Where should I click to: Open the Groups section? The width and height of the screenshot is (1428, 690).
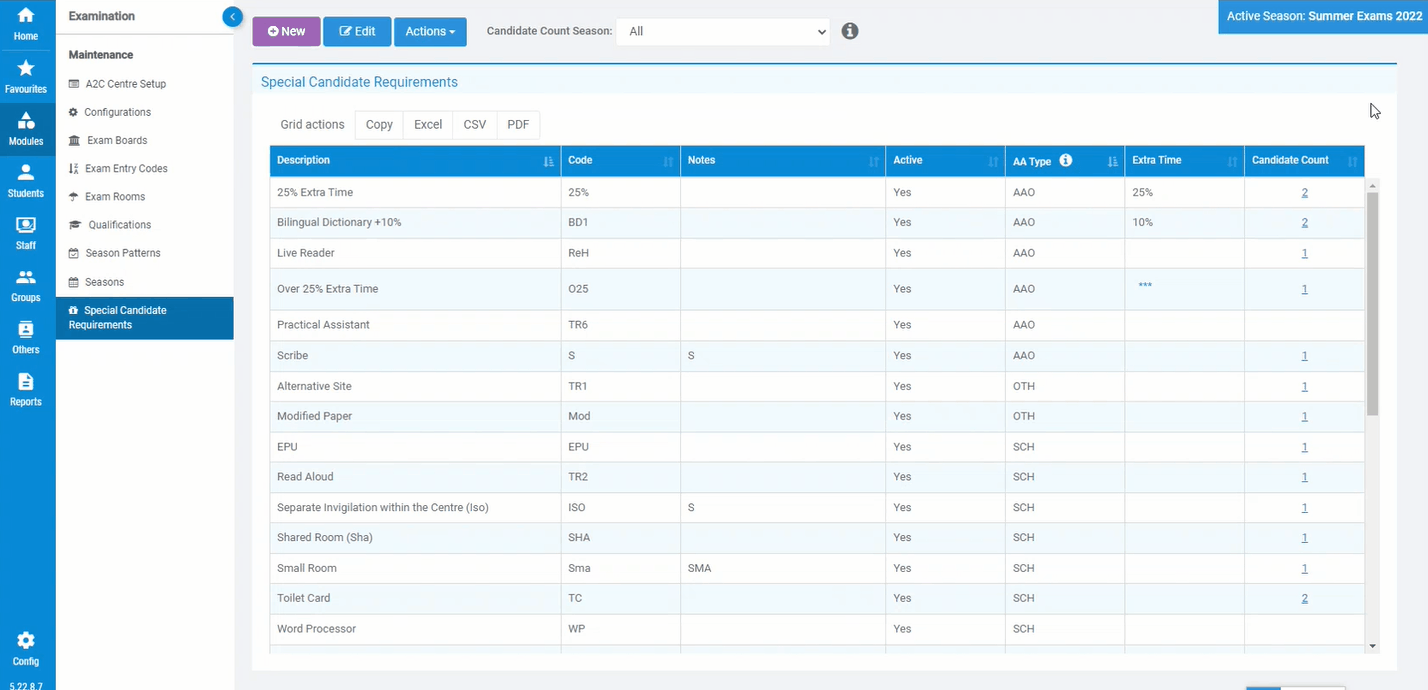pos(26,285)
